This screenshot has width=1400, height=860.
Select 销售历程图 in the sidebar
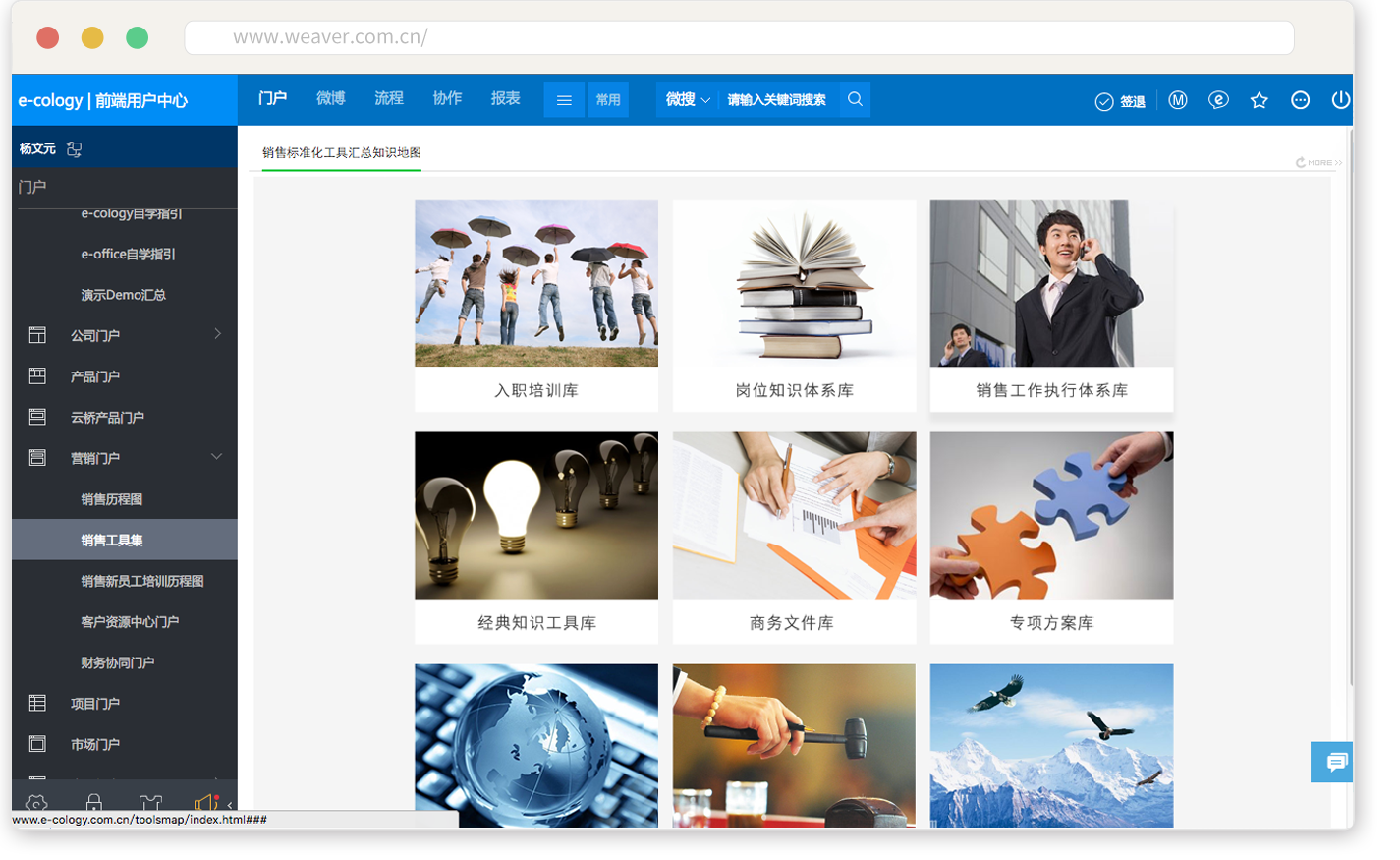point(112,499)
